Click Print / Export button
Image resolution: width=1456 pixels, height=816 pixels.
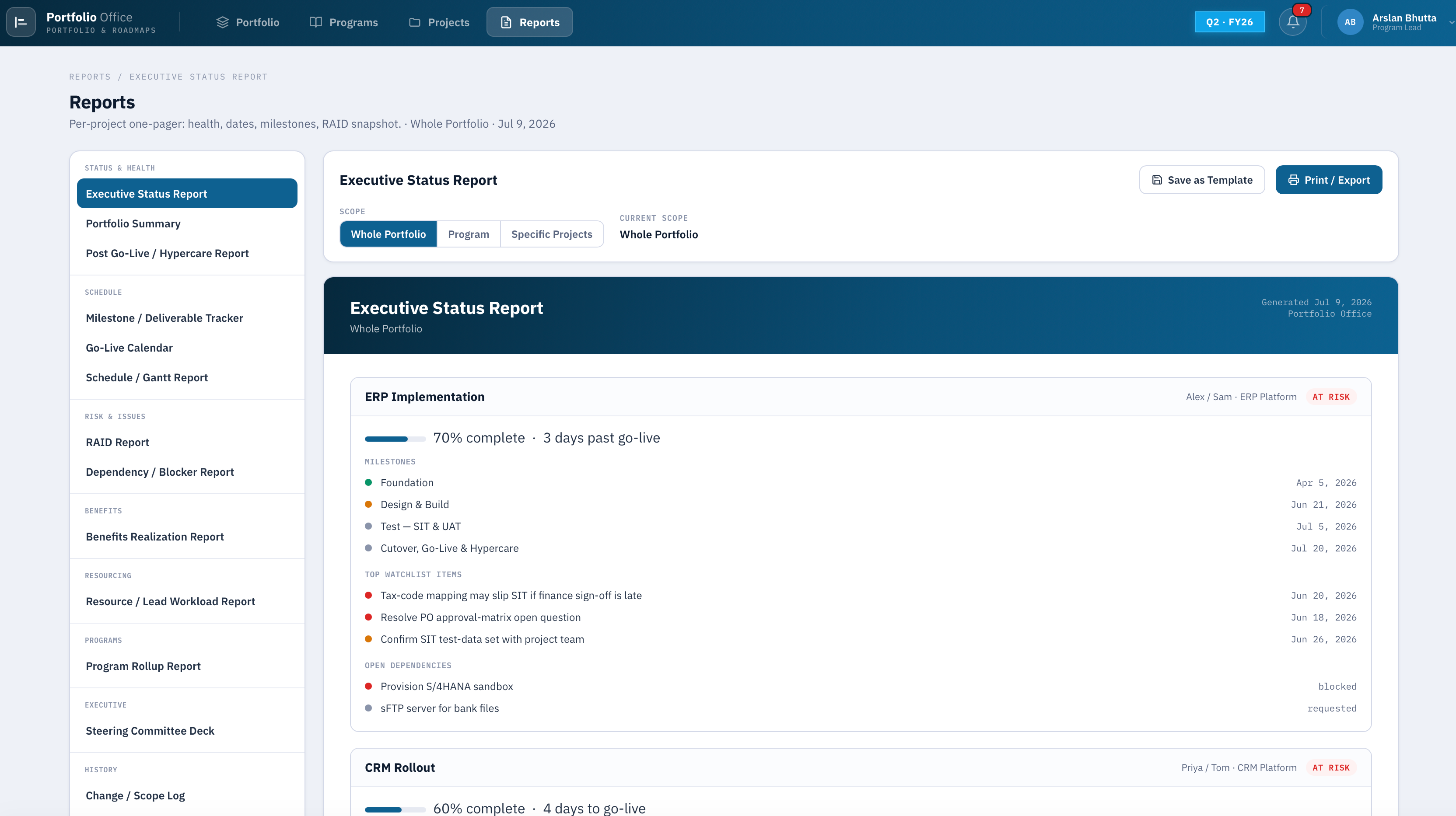pyautogui.click(x=1328, y=180)
